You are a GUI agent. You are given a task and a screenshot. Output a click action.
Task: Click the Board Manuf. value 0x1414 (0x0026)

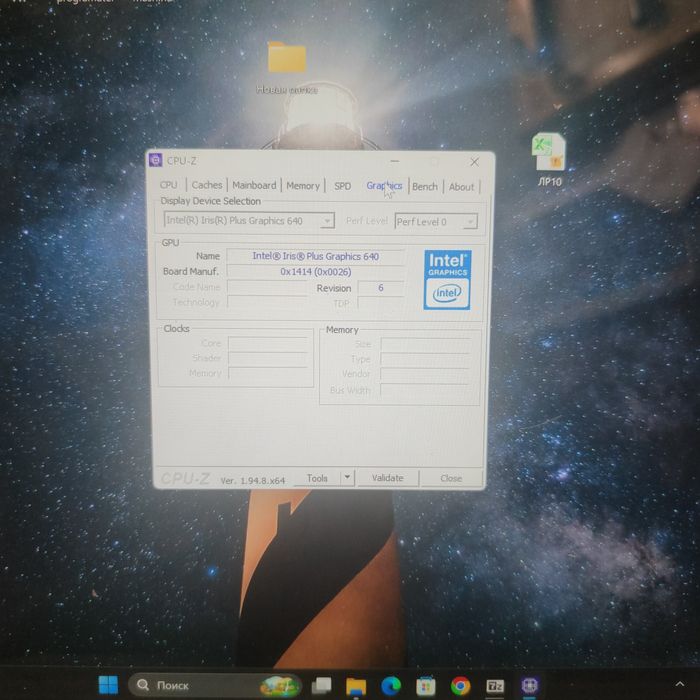(315, 271)
